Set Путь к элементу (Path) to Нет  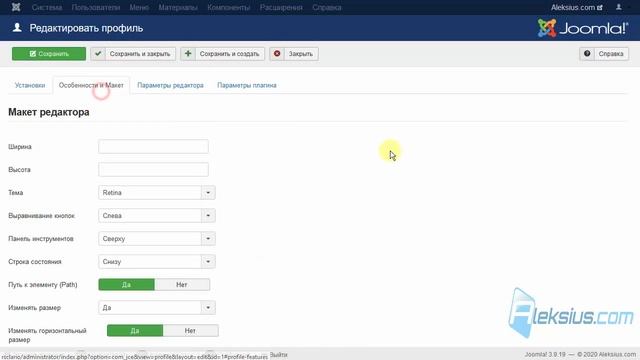182,284
